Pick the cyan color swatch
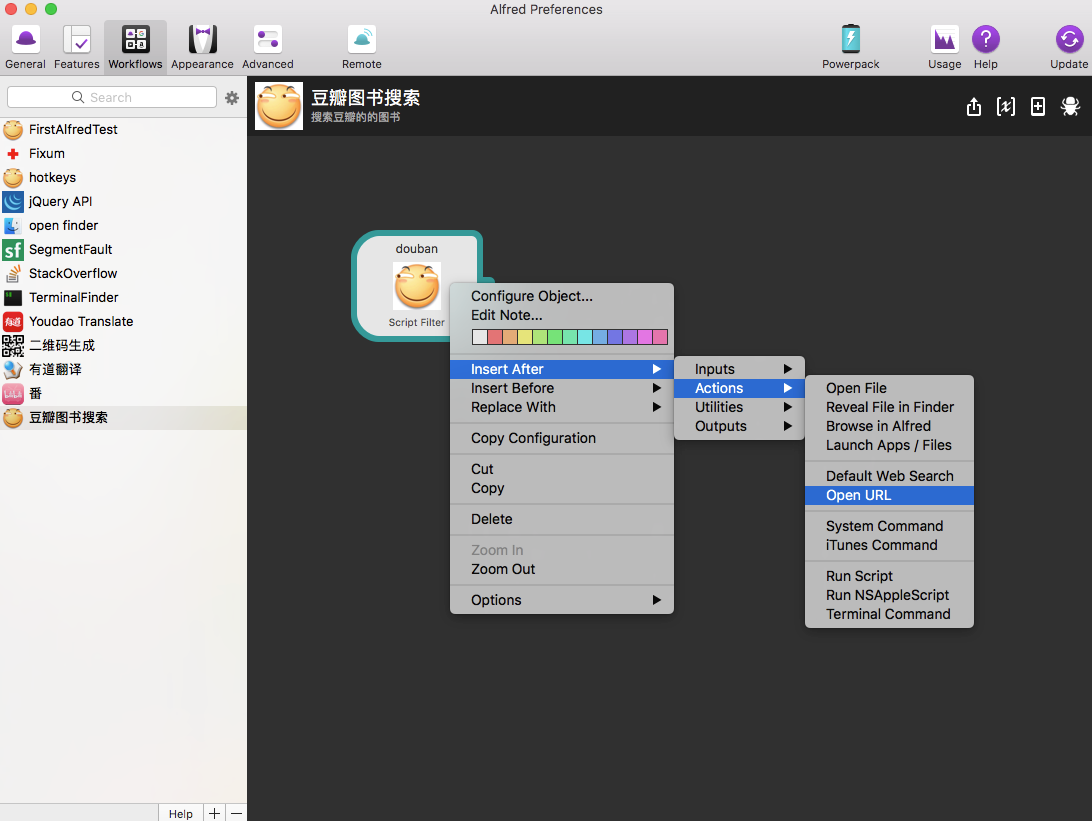 click(x=584, y=337)
